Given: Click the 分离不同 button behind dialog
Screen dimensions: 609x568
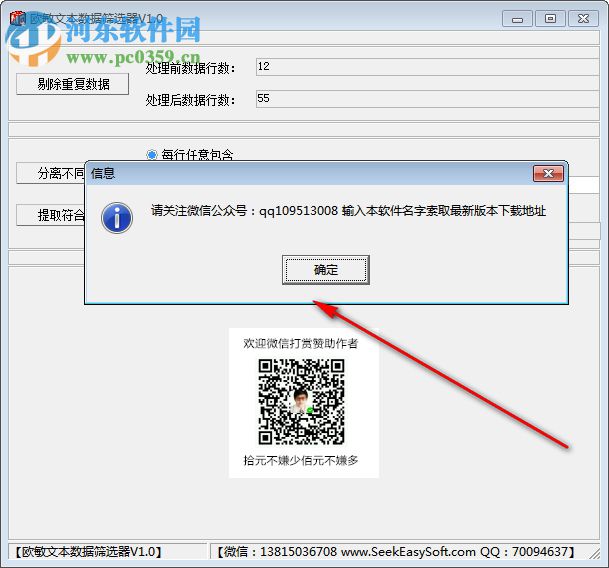Looking at the screenshot, I should [x=50, y=173].
